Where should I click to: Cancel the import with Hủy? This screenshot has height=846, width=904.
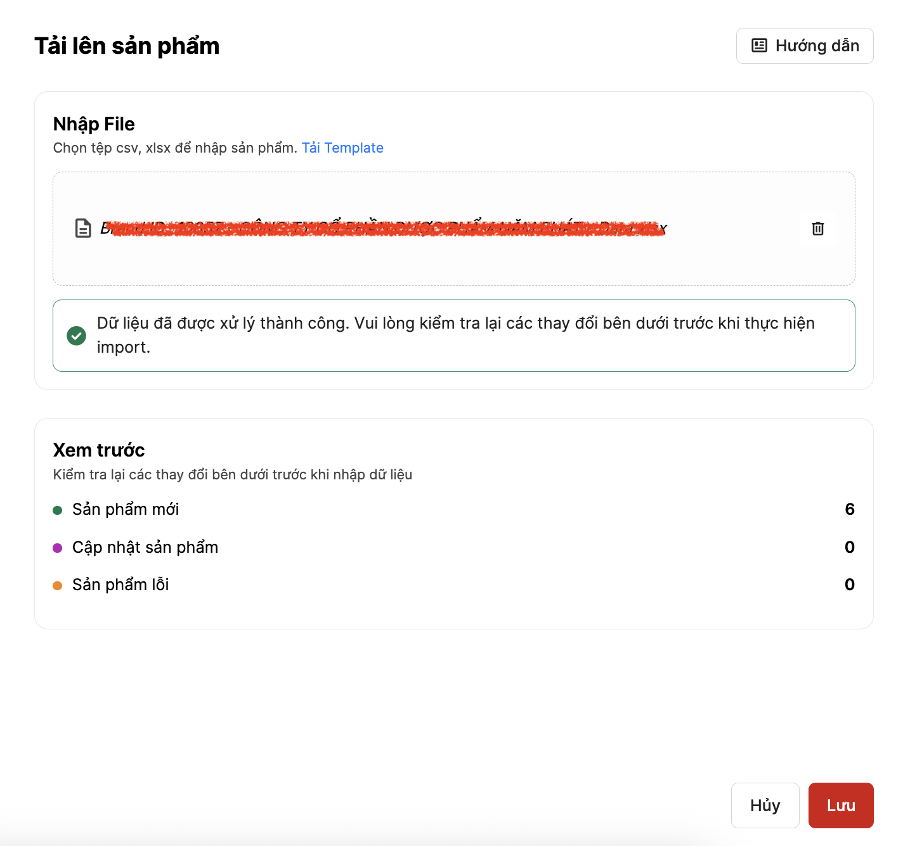[765, 805]
